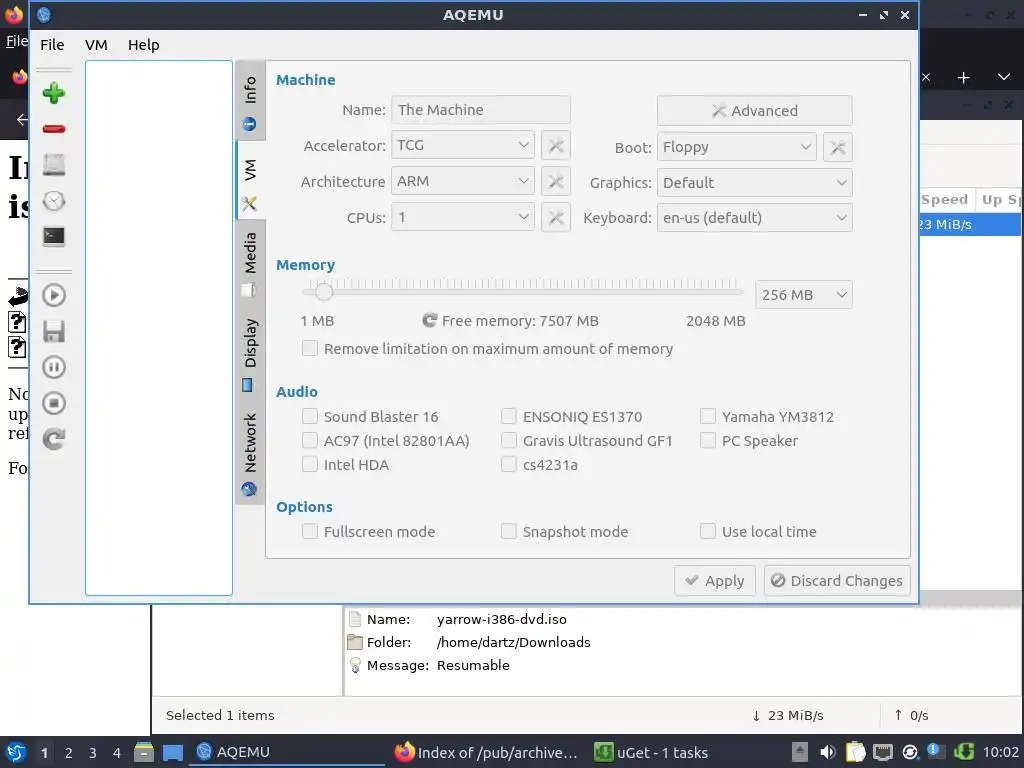Open file manager icon in taskbar
Screen dimensions: 1024x768
click(144, 752)
